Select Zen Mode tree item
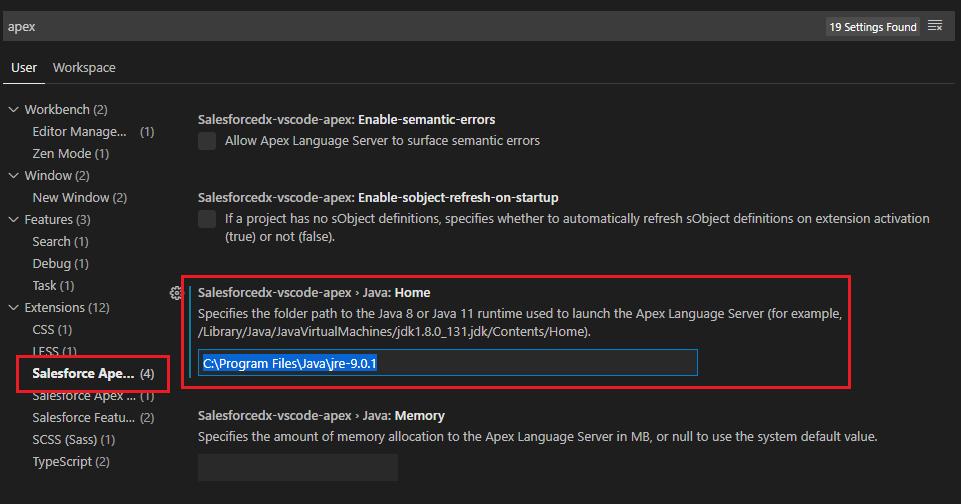Image resolution: width=961 pixels, height=504 pixels. click(x=70, y=154)
